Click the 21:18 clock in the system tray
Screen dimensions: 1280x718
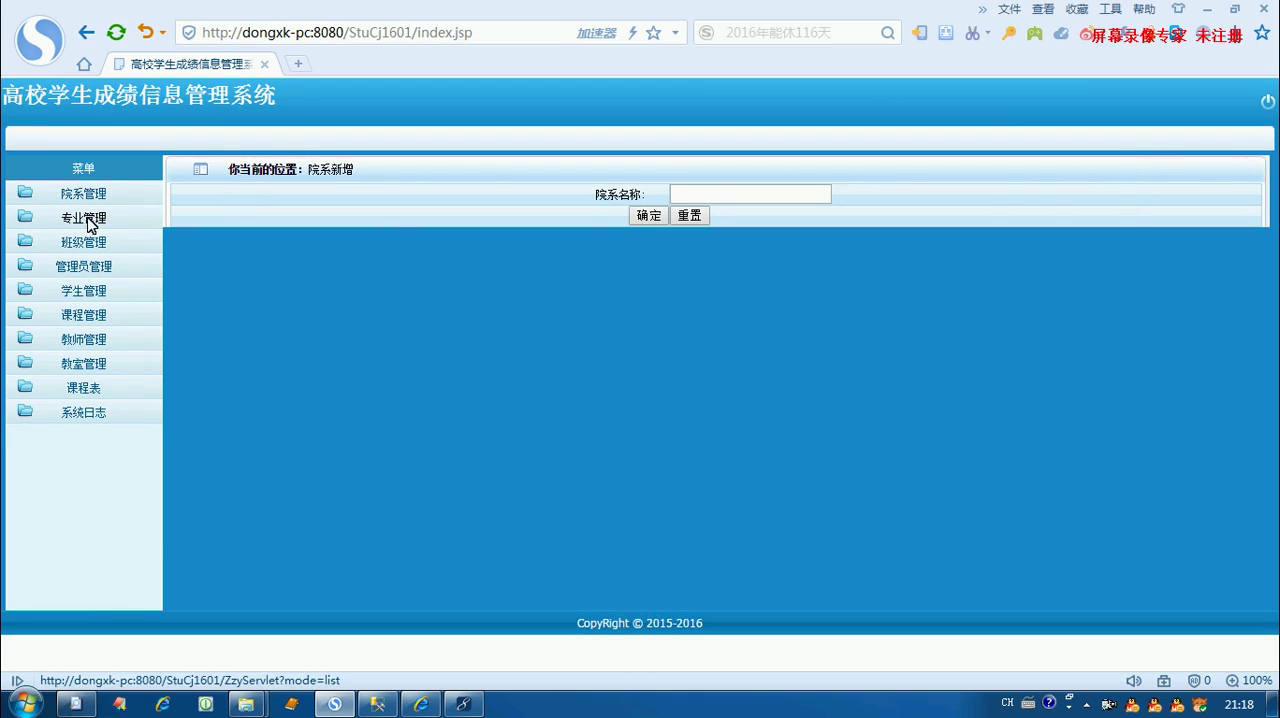tap(1239, 704)
